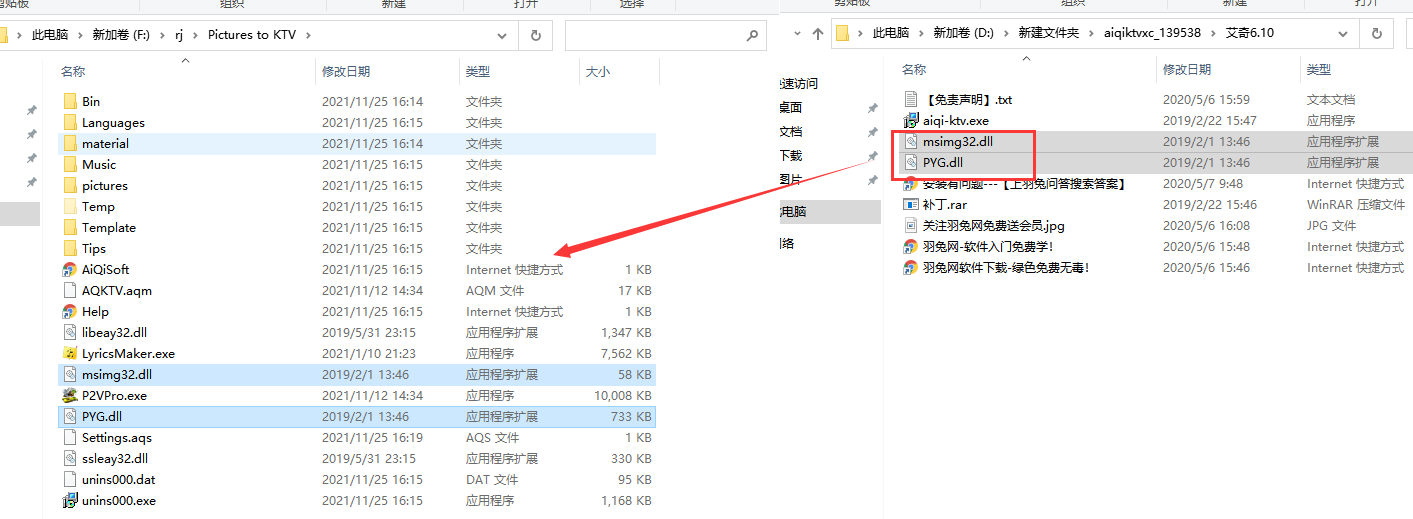The height and width of the screenshot is (519, 1413).
Task: Select the aiqi-ktv.exe application icon
Action: (911, 120)
